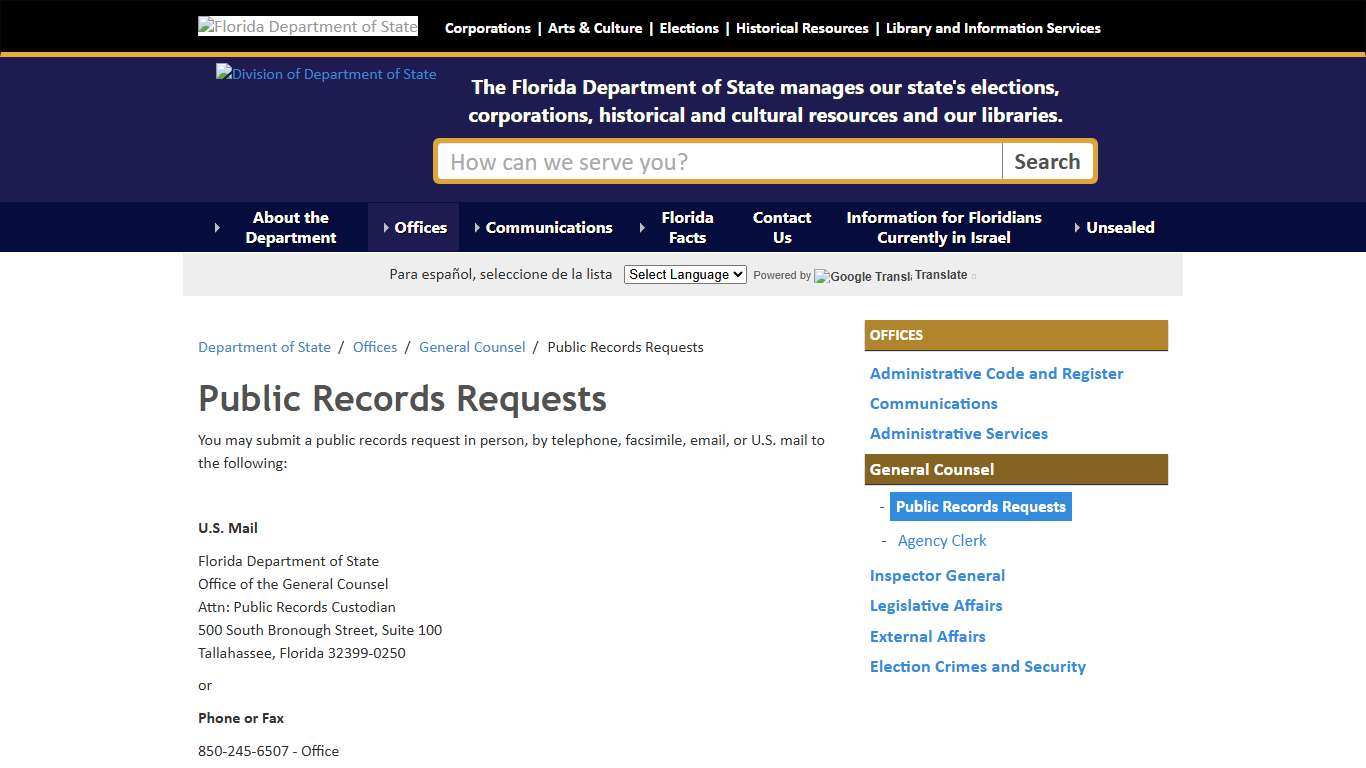Image resolution: width=1366 pixels, height=768 pixels.
Task: Select the Elections menu item
Action: coord(688,28)
